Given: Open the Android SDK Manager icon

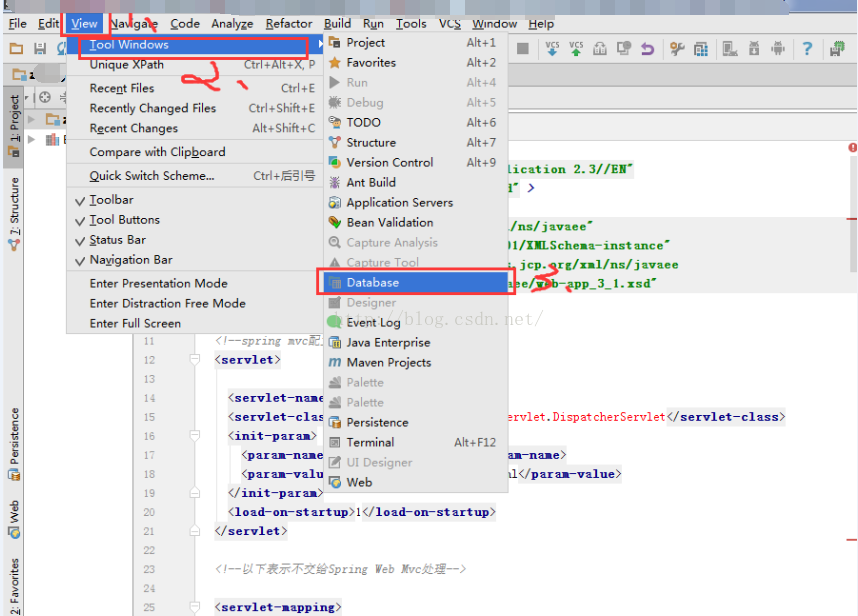Looking at the screenshot, I should pyautogui.click(x=754, y=49).
